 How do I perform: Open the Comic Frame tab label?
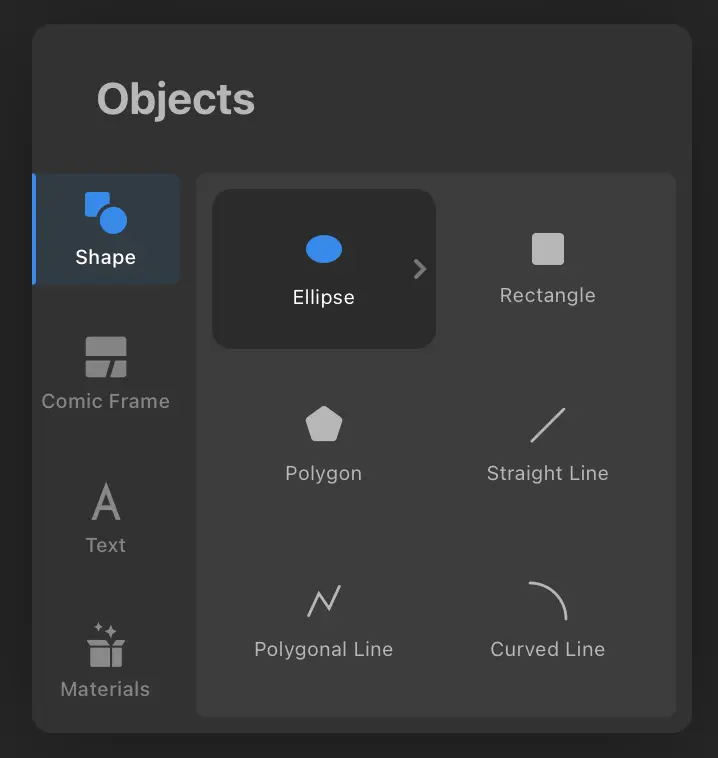[106, 401]
